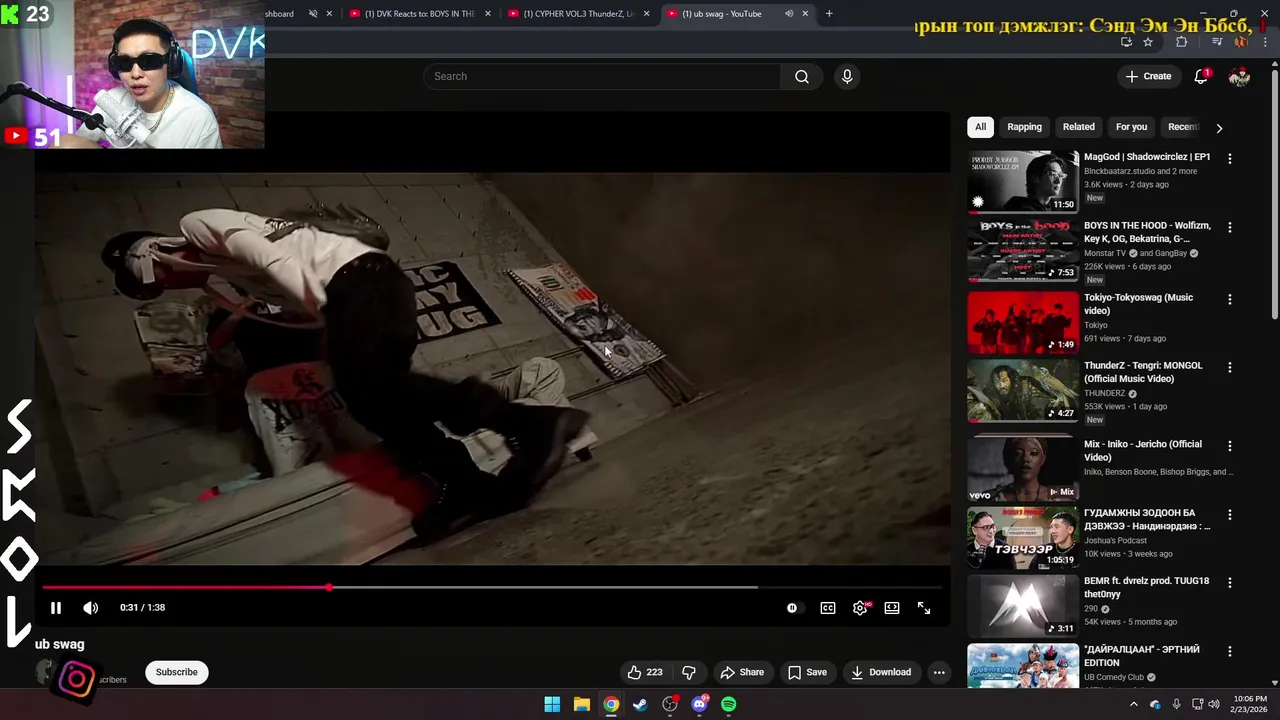
Task: Open Windows Start menu
Action: (552, 704)
